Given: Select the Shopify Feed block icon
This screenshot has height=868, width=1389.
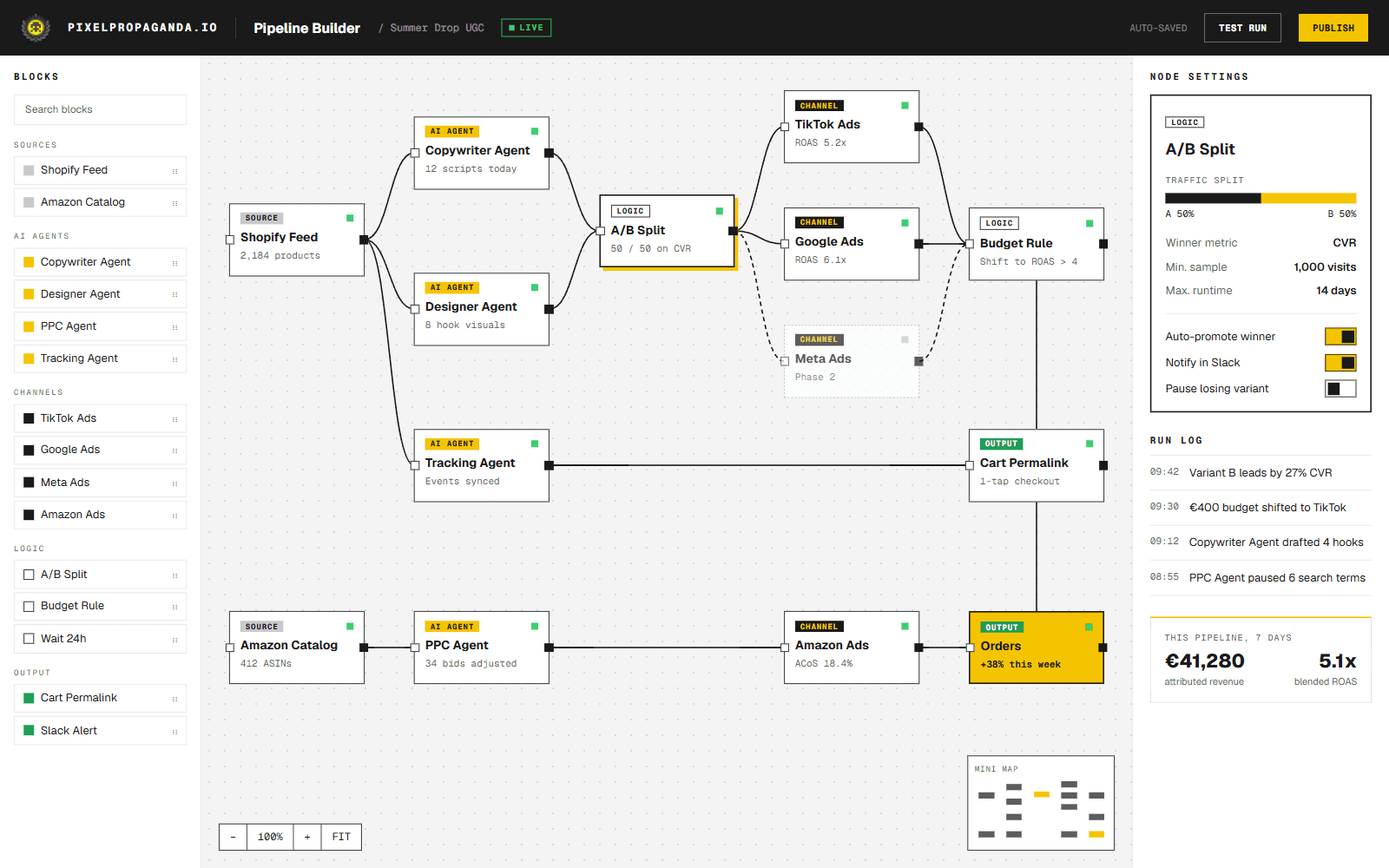Looking at the screenshot, I should click(x=29, y=170).
